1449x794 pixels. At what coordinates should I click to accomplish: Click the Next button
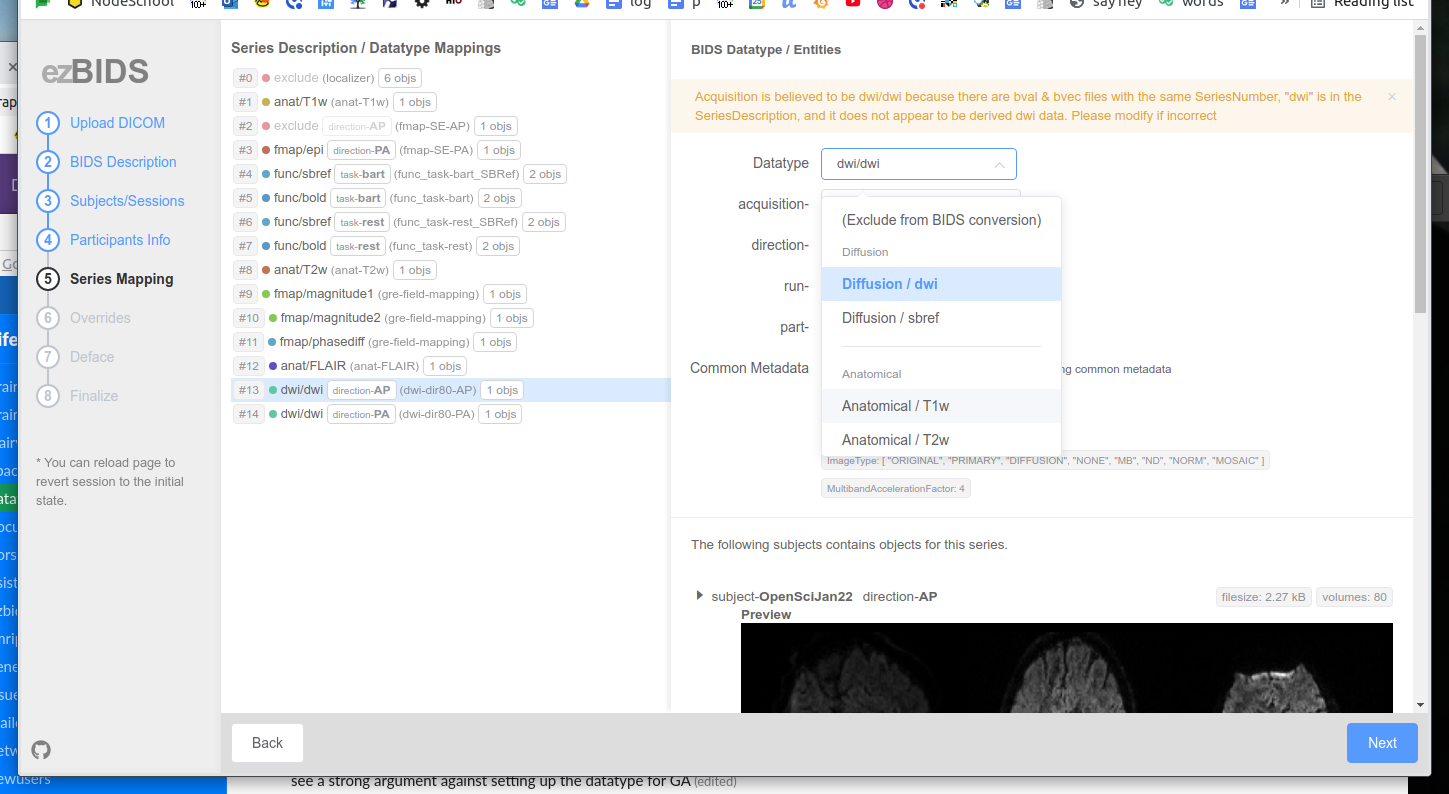point(1381,742)
